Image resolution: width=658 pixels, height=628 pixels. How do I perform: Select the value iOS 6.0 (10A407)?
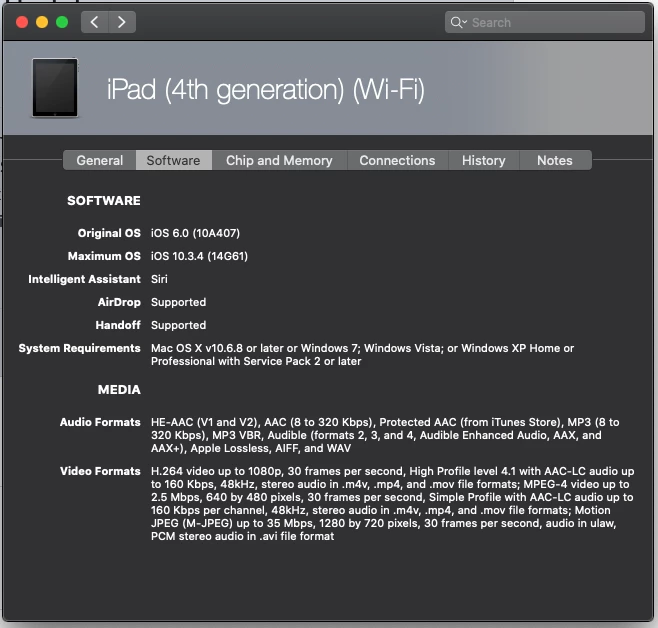[195, 233]
